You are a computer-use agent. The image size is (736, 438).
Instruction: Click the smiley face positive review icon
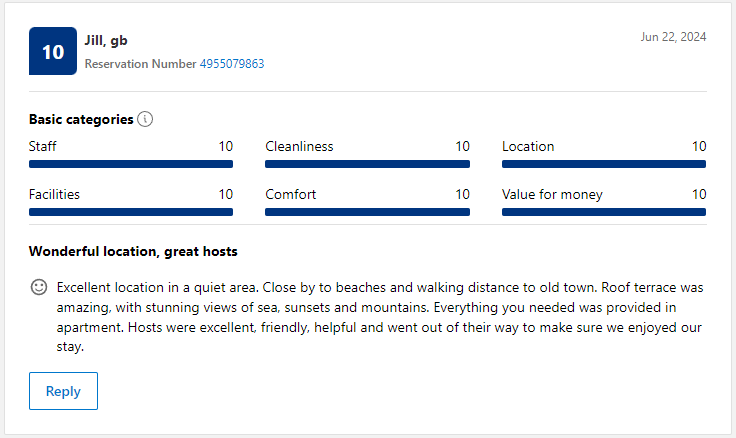(39, 287)
